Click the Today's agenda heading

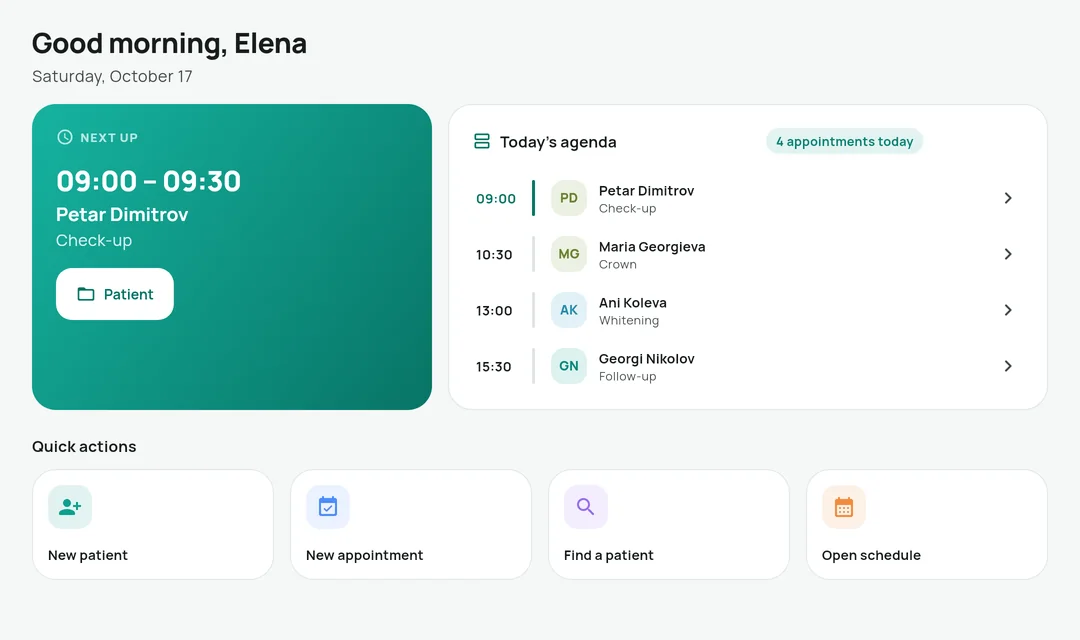[558, 142]
